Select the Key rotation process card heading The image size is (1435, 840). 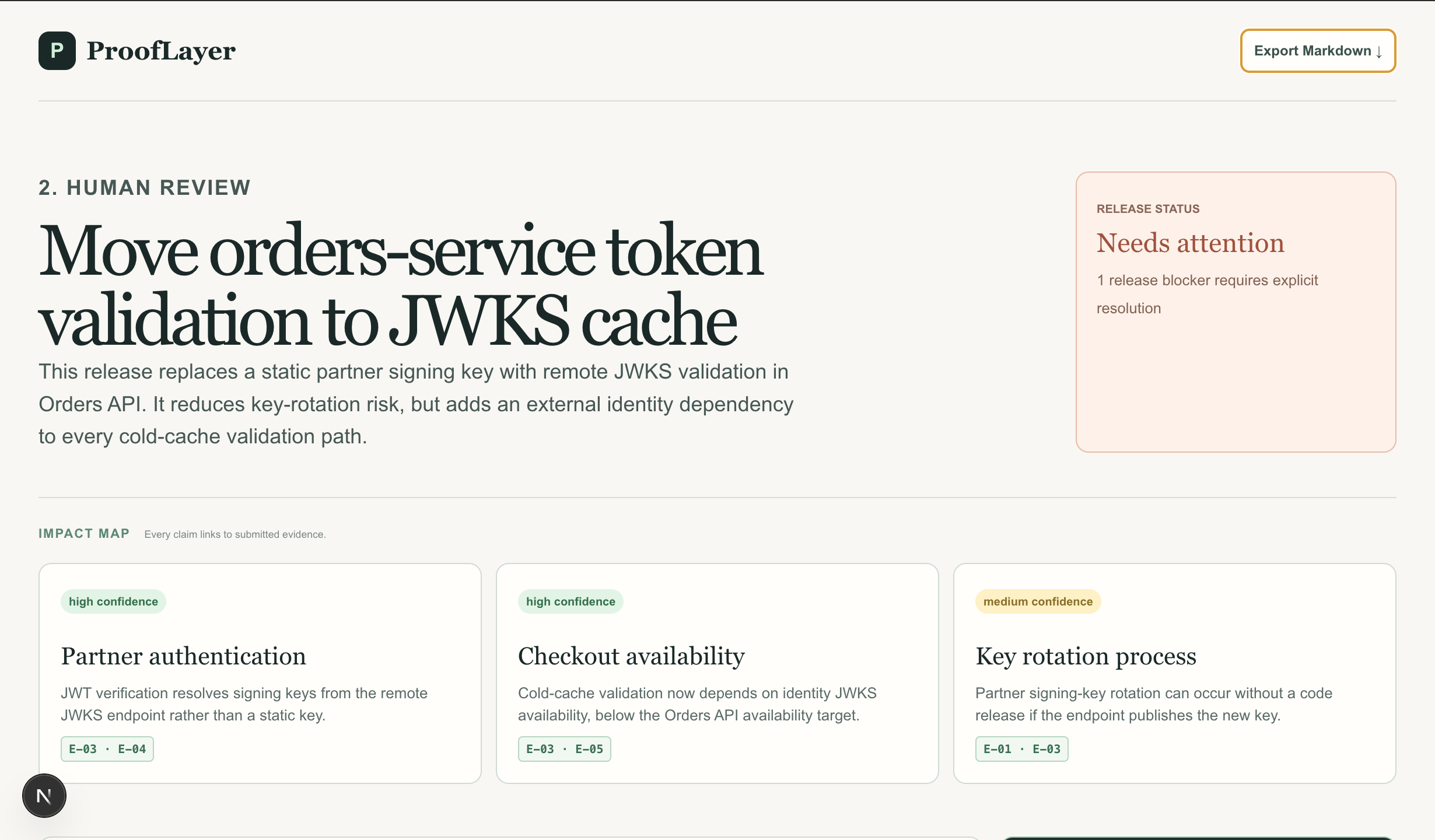pyautogui.click(x=1086, y=656)
